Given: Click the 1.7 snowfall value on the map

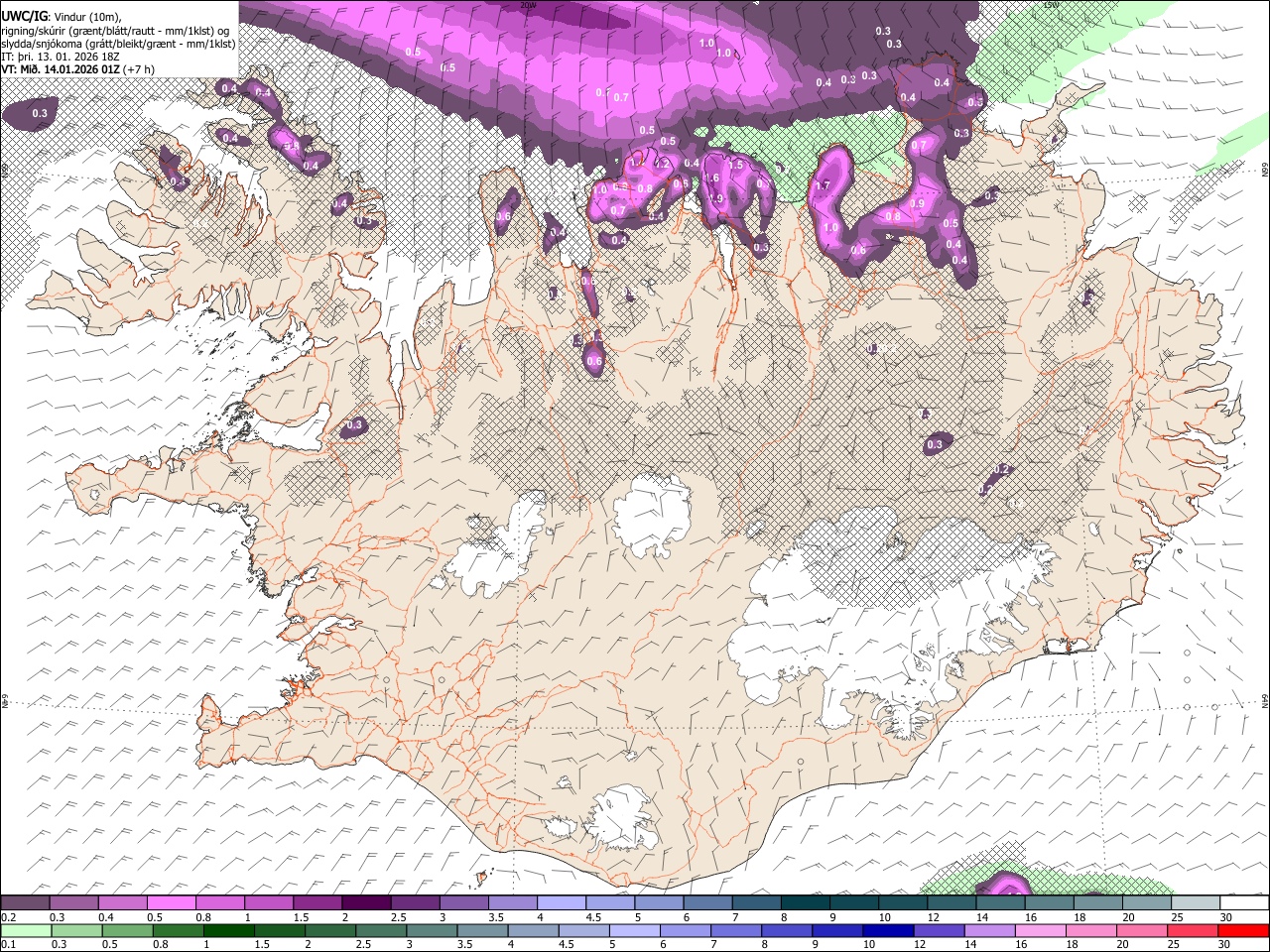Looking at the screenshot, I should 823,185.
